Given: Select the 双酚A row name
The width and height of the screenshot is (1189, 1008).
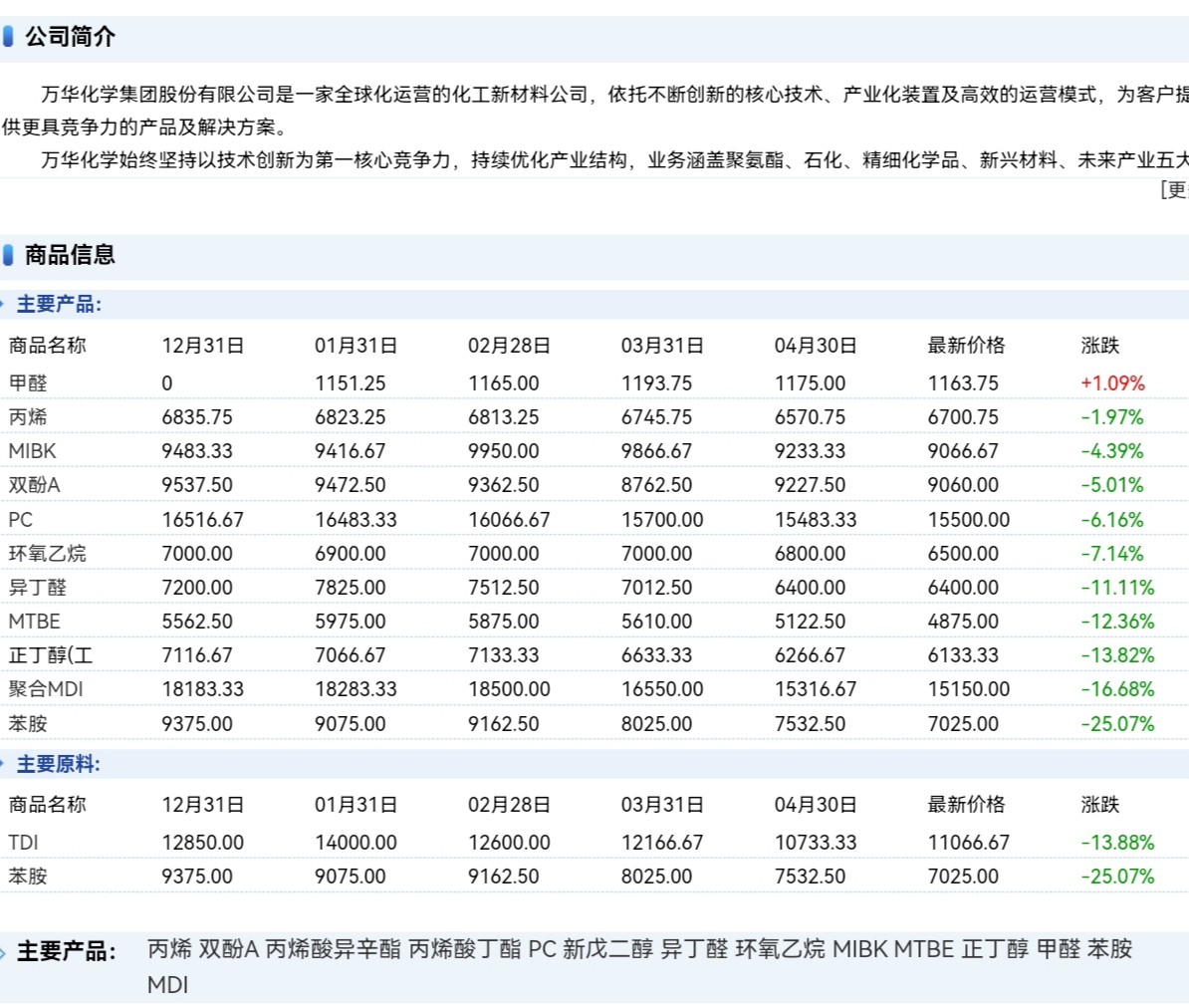Looking at the screenshot, I should tap(34, 485).
